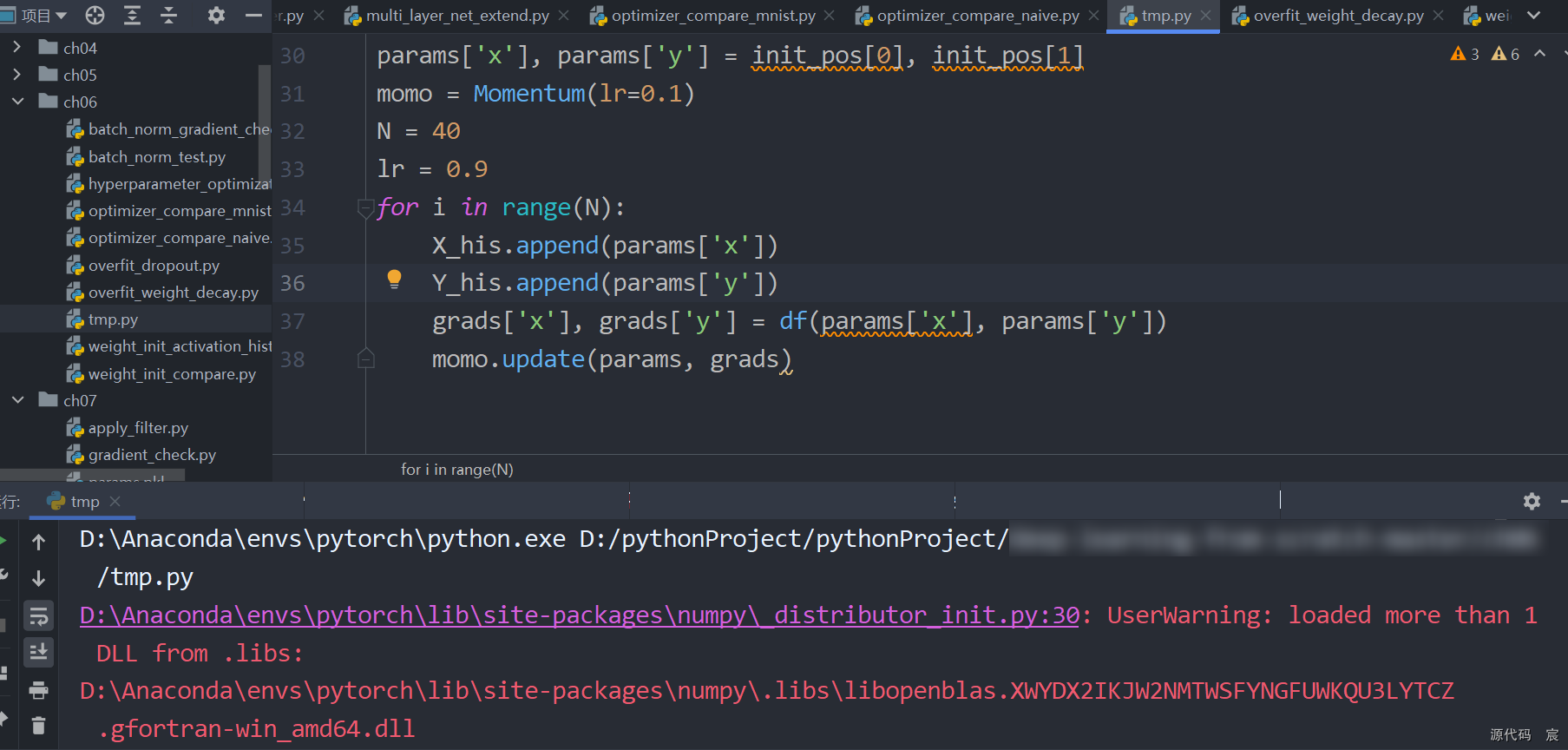Click the down the stack trace arrow
1568x750 pixels.
click(38, 578)
